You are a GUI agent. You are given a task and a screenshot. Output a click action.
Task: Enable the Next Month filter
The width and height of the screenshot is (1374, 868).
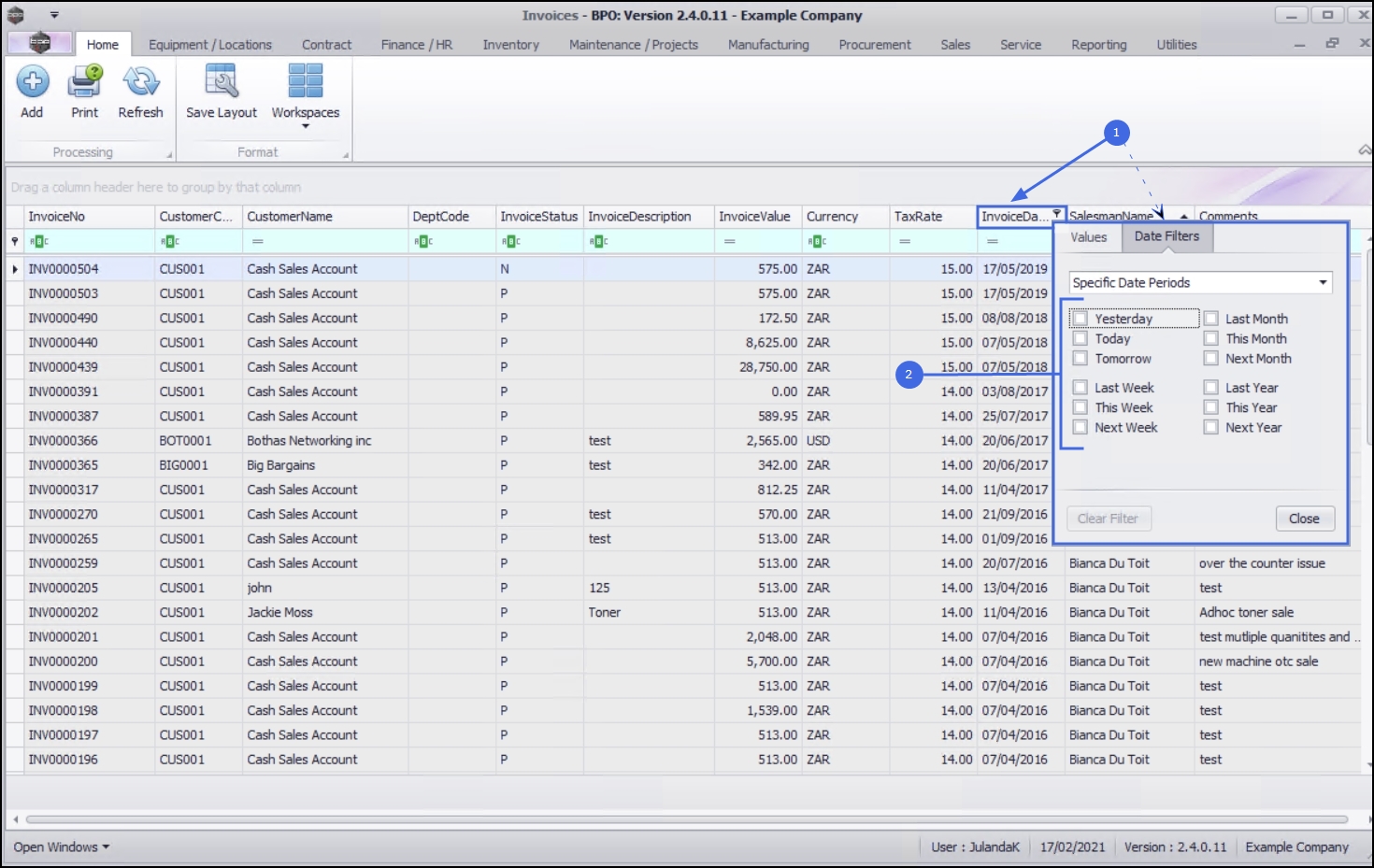(x=1211, y=358)
